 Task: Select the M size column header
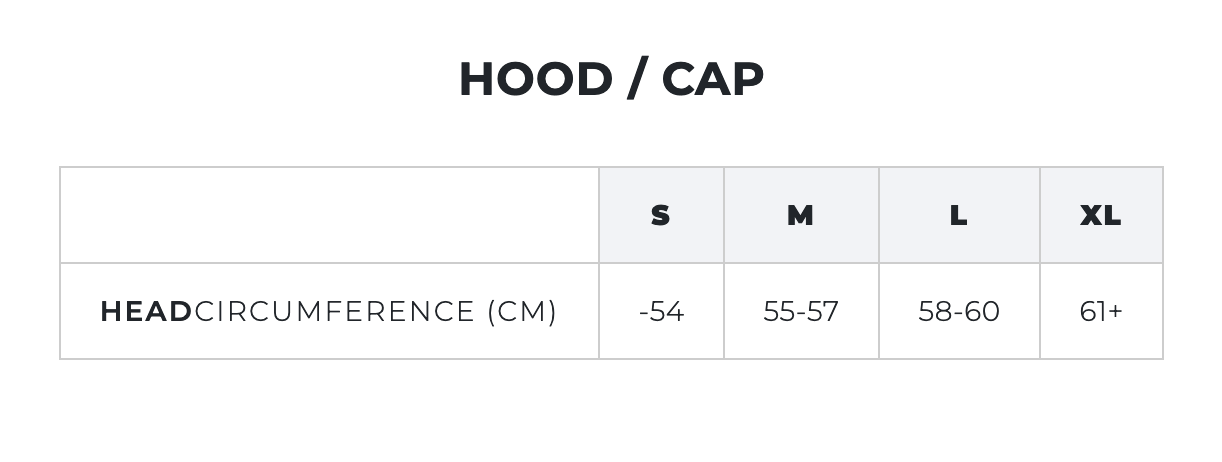tap(801, 215)
